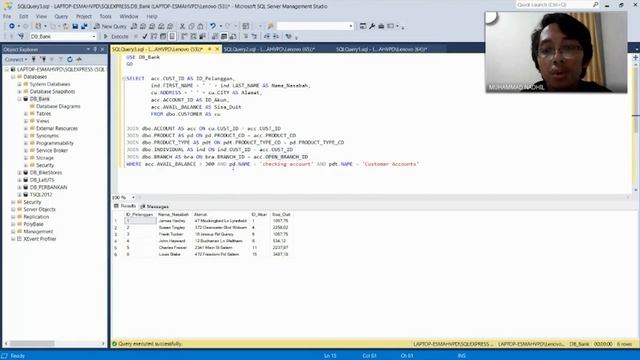Open the find combo box dropdown in the toolbar
Screen dimensions: 640x360
click(x=351, y=26)
